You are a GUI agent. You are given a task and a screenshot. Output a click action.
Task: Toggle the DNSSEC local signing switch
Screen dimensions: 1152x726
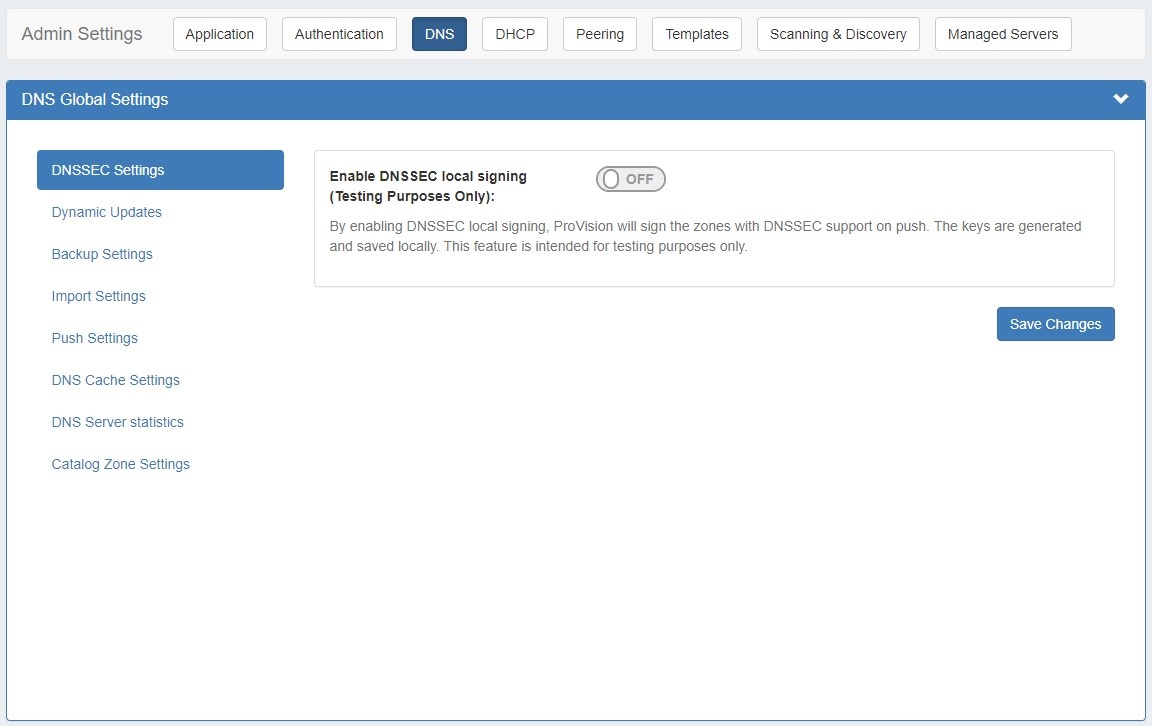(x=630, y=179)
